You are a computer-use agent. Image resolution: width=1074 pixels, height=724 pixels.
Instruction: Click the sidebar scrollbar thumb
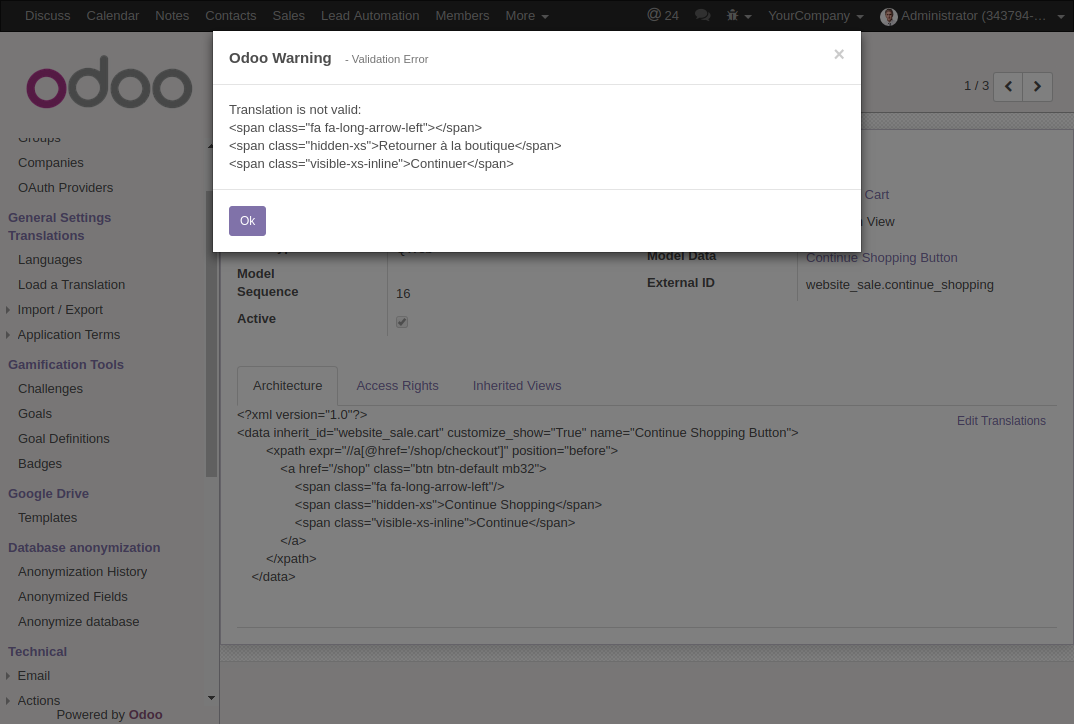(211, 334)
